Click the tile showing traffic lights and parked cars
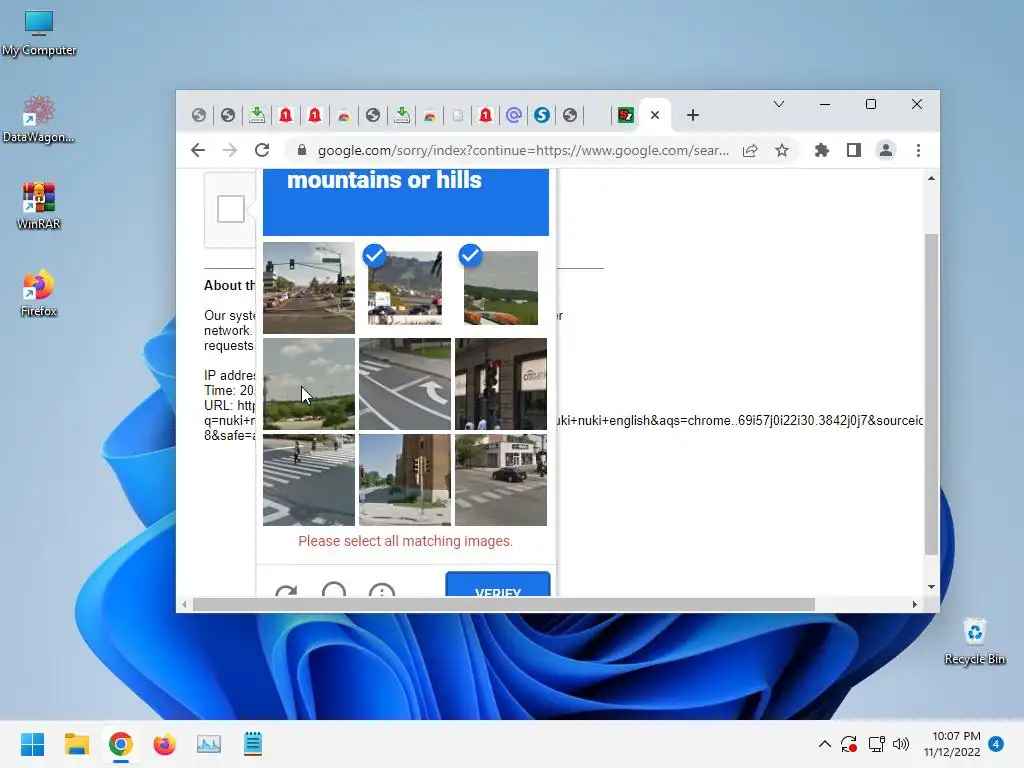 point(309,288)
